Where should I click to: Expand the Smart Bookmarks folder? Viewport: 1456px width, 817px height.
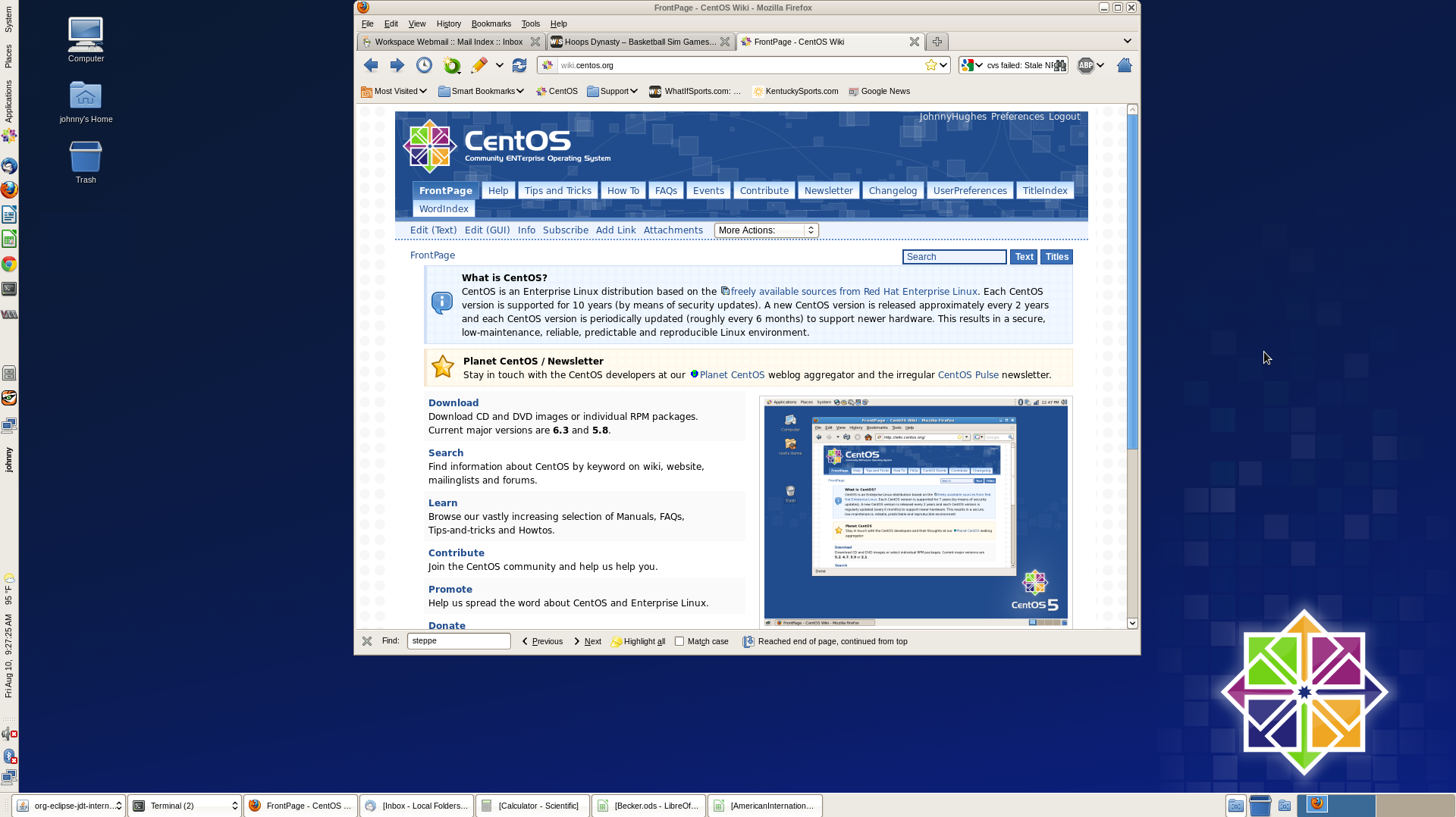coord(482,91)
